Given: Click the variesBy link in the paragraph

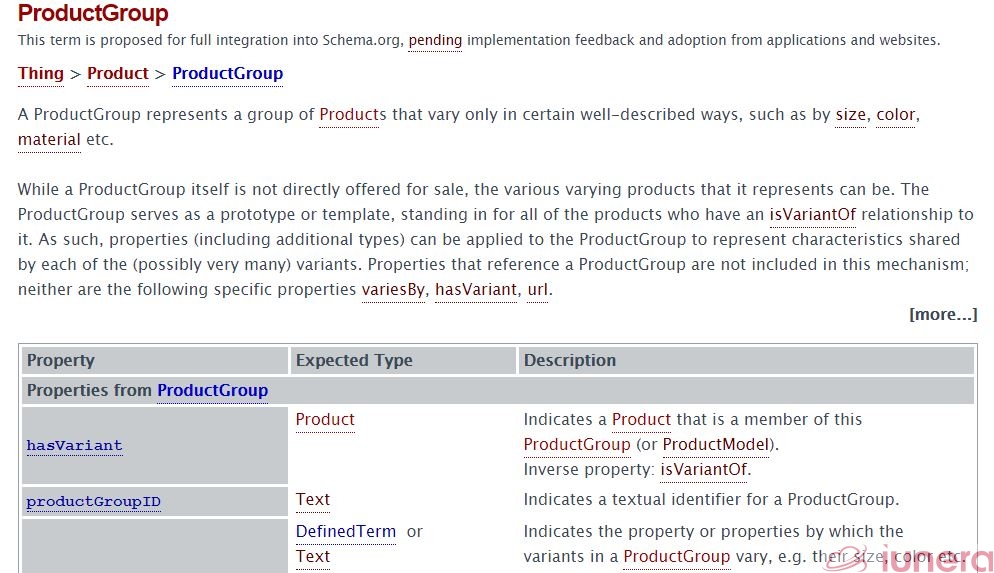Looking at the screenshot, I should pos(393,290).
